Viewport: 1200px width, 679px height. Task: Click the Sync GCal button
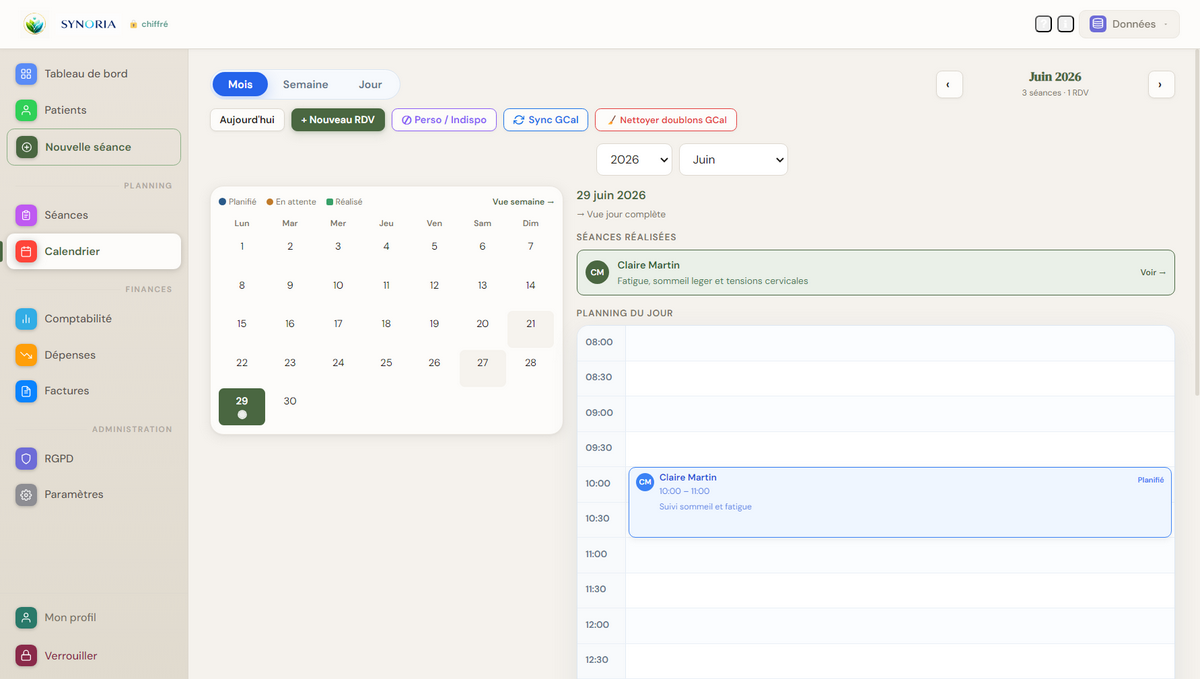coord(546,120)
